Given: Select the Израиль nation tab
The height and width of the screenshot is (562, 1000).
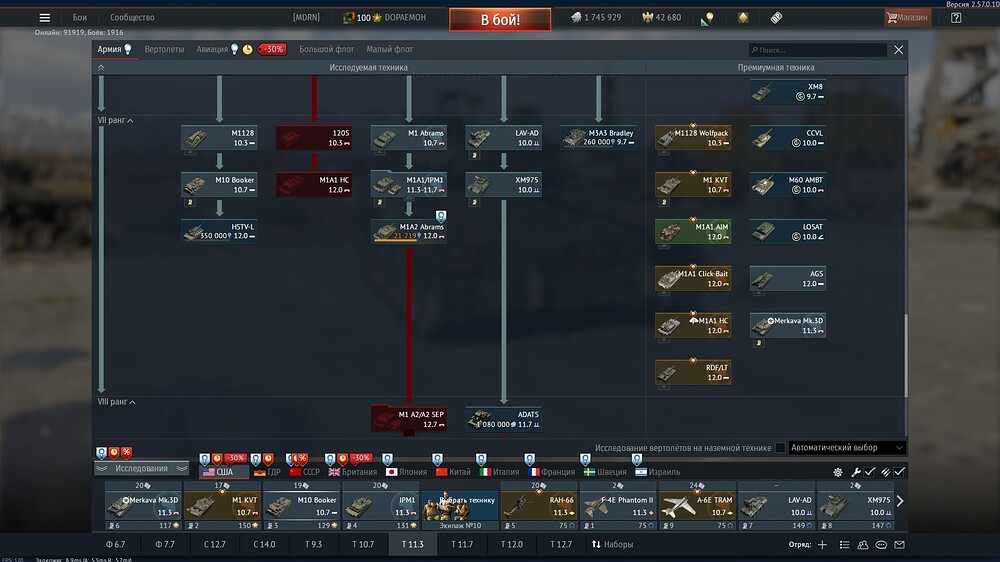Looking at the screenshot, I should pos(658,472).
